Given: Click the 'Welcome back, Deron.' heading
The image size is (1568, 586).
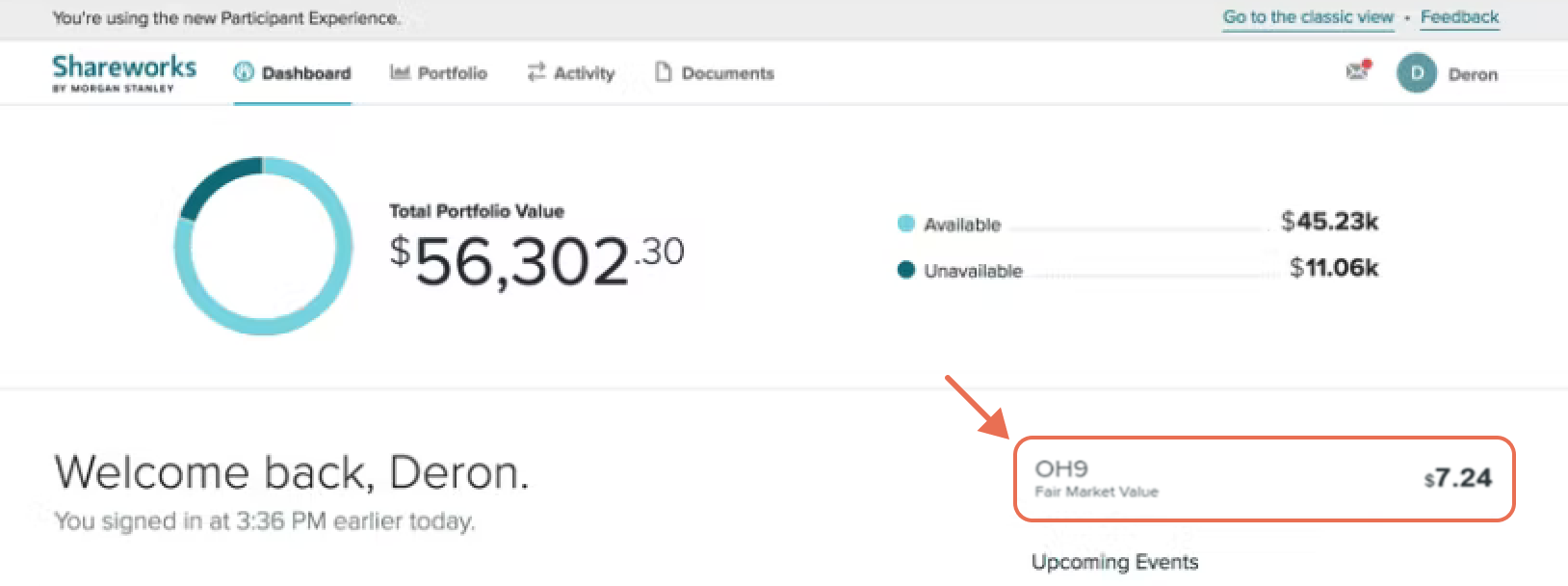Looking at the screenshot, I should (292, 472).
